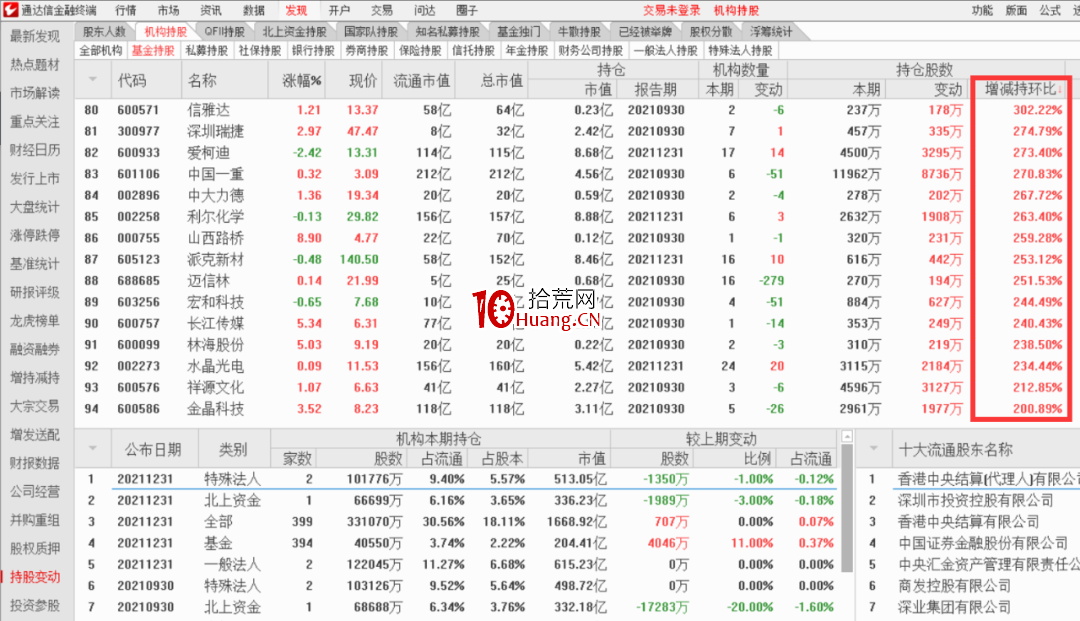
Task: Switch to the 国家队持股 tab
Action: [x=371, y=32]
